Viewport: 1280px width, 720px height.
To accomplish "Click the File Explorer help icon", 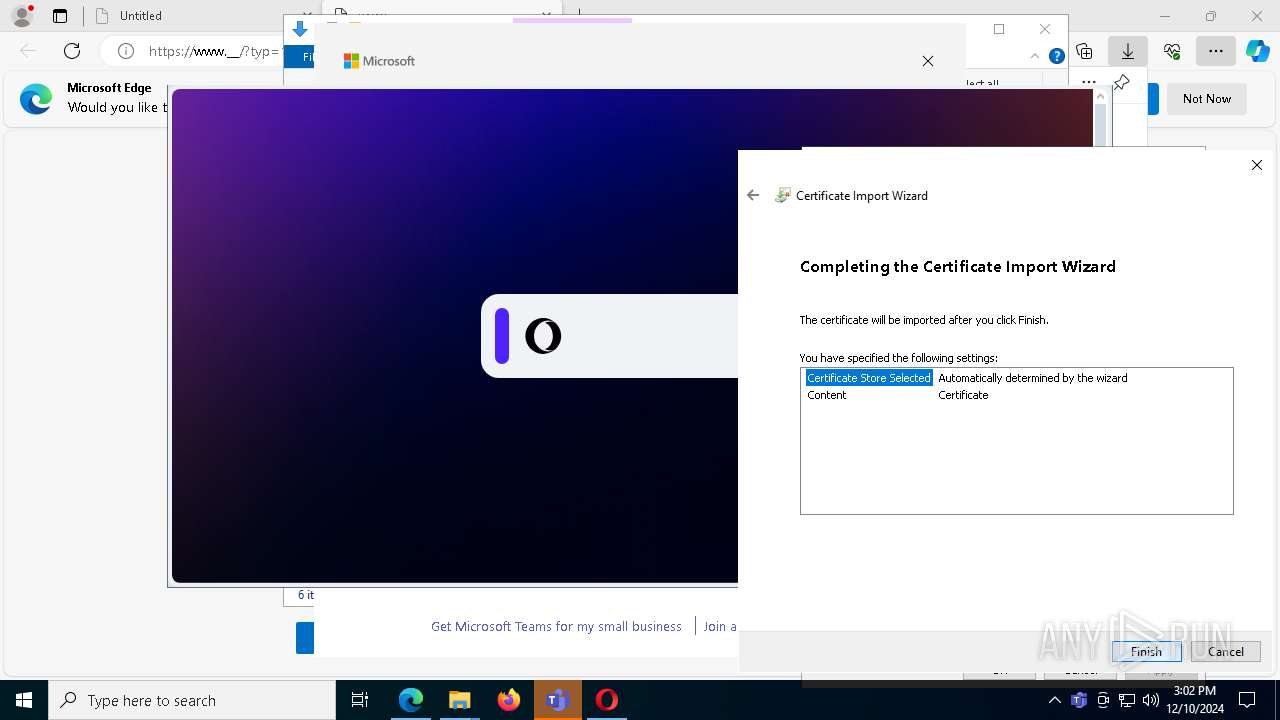I will click(1056, 56).
